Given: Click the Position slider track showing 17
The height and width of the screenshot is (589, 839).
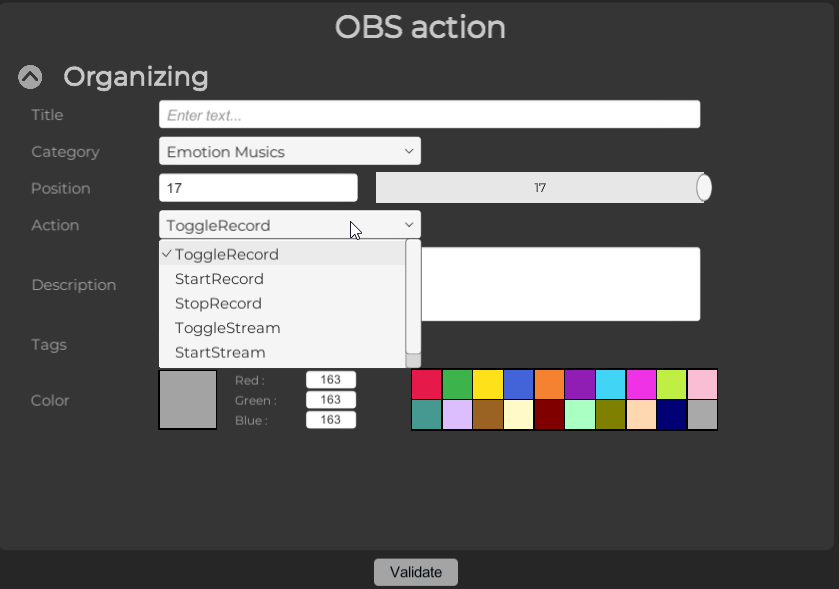Looking at the screenshot, I should (x=539, y=188).
